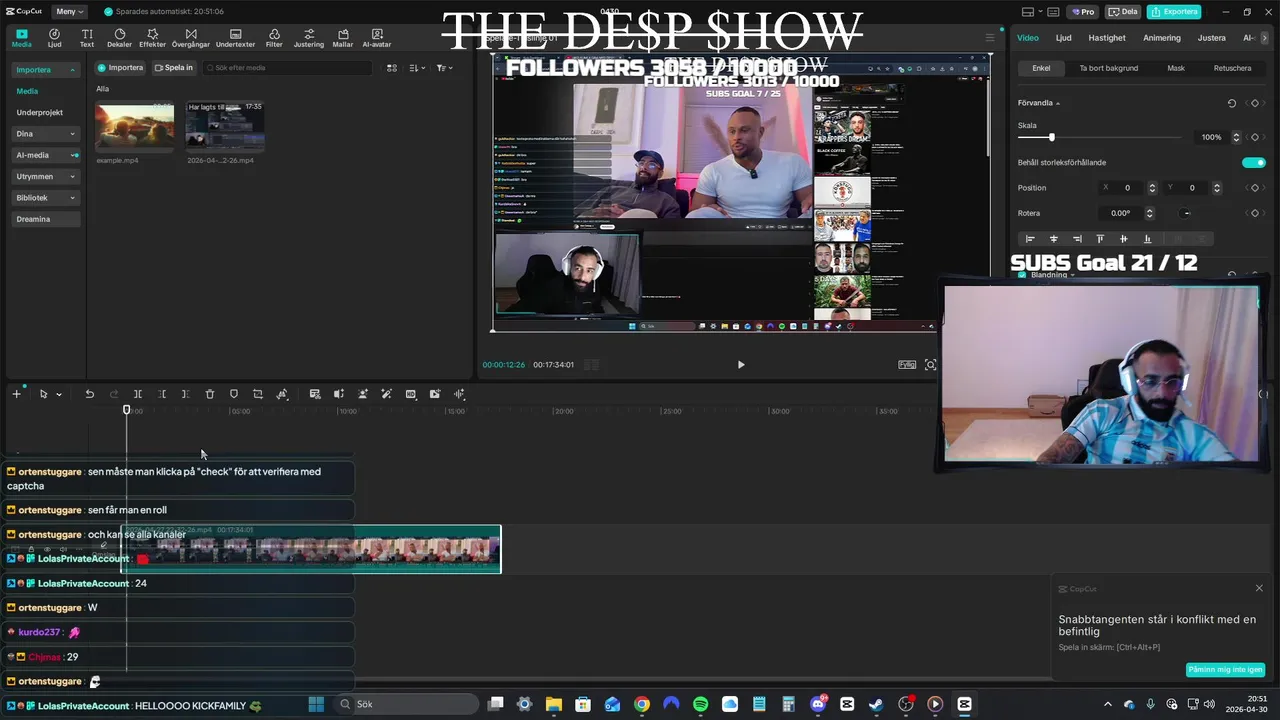Add keyframe for Position

pos(1254,188)
